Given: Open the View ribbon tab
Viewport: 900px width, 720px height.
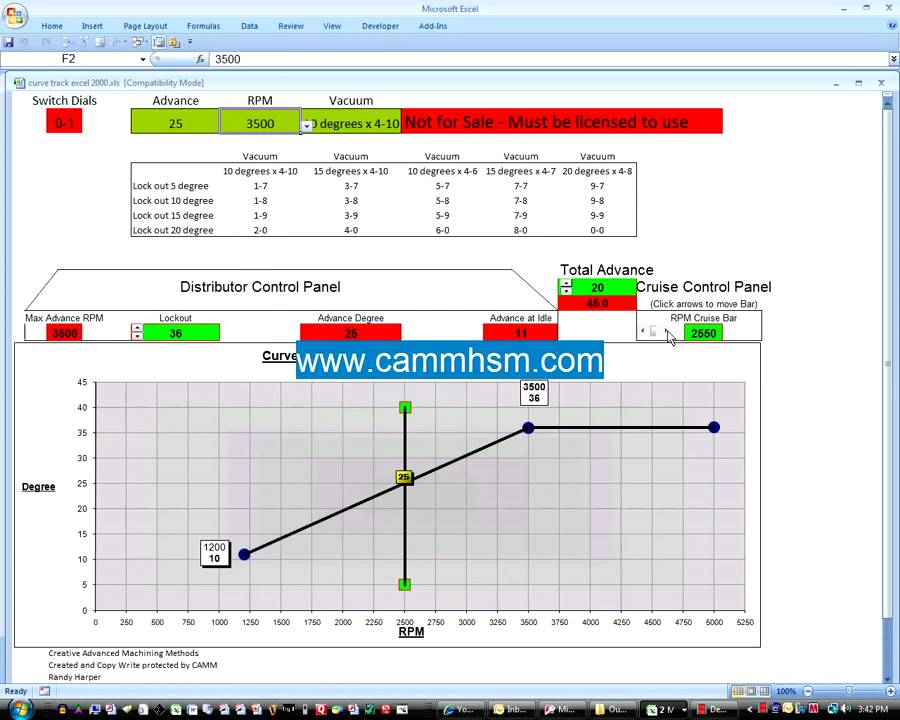Looking at the screenshot, I should click(332, 26).
